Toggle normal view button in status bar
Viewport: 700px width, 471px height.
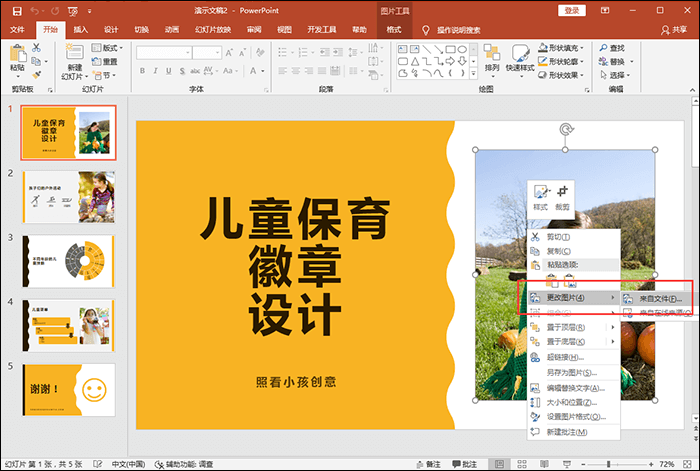(x=500, y=464)
